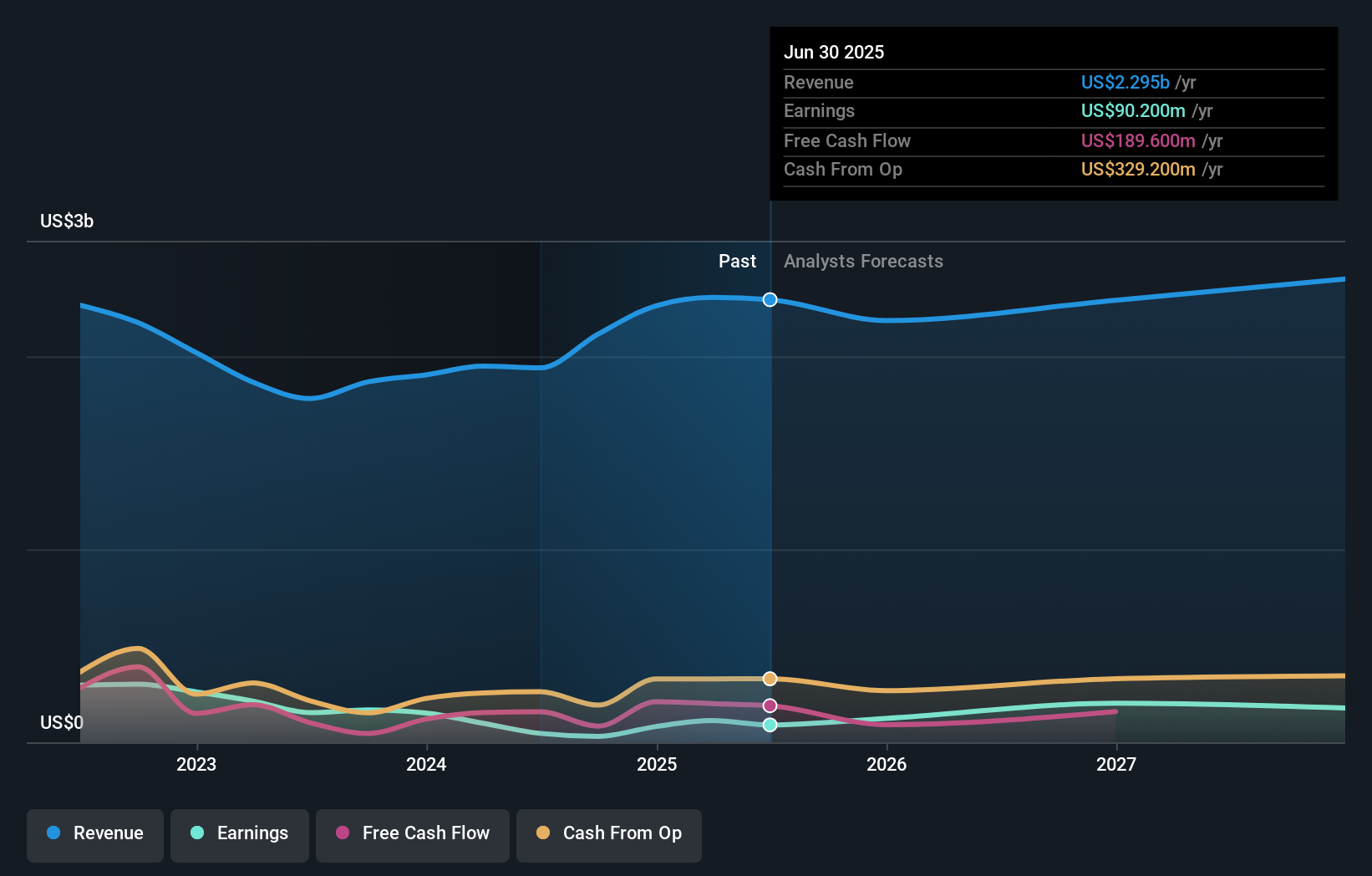
Task: Toggle the Cash From Op series visibility
Action: (609, 833)
